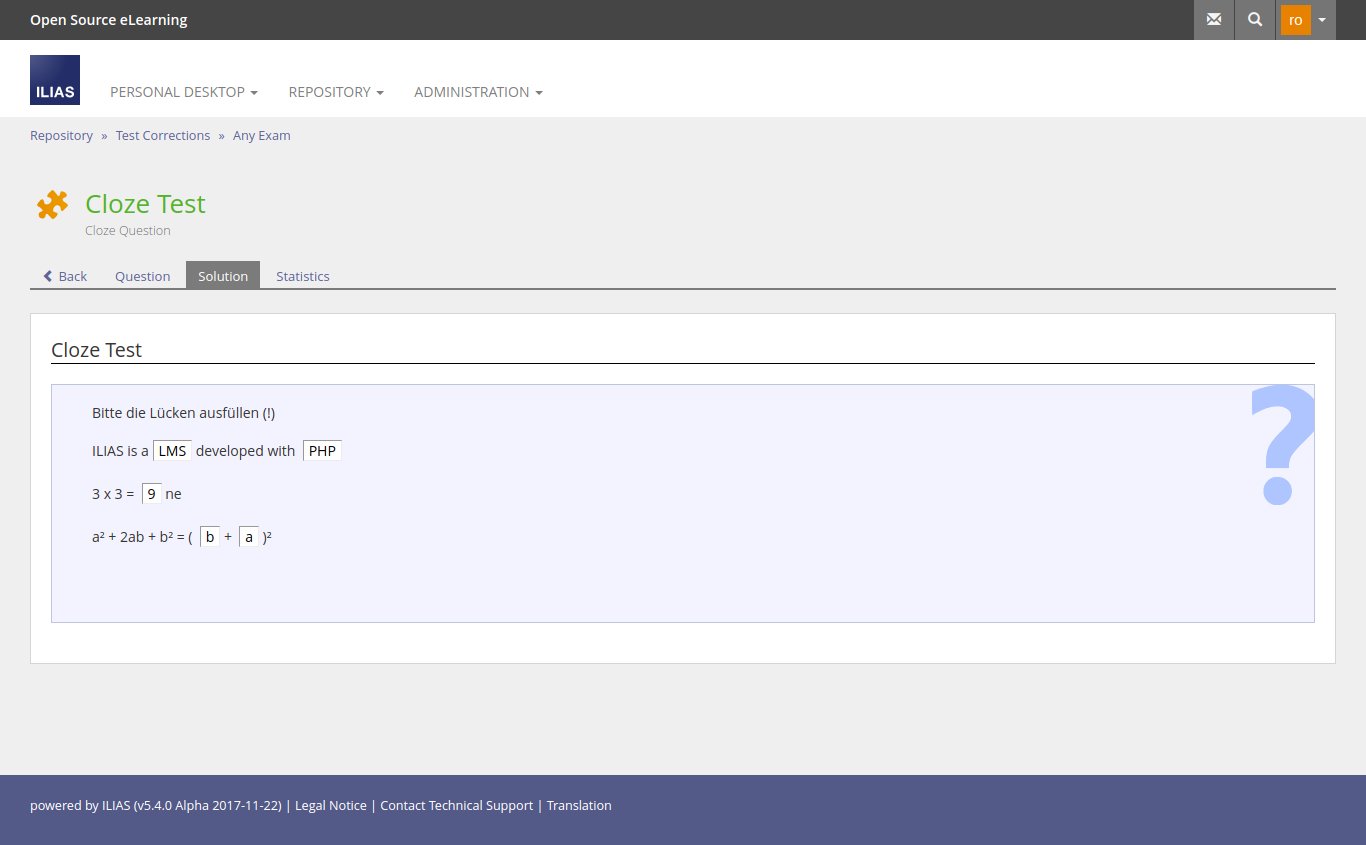Switch to the Question tab

pos(142,276)
